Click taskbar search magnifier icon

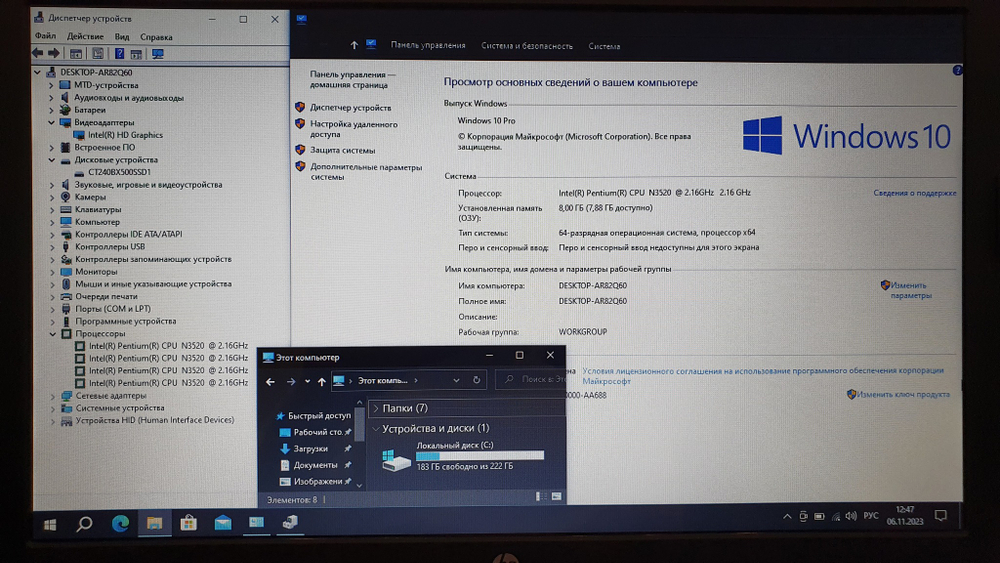click(84, 524)
